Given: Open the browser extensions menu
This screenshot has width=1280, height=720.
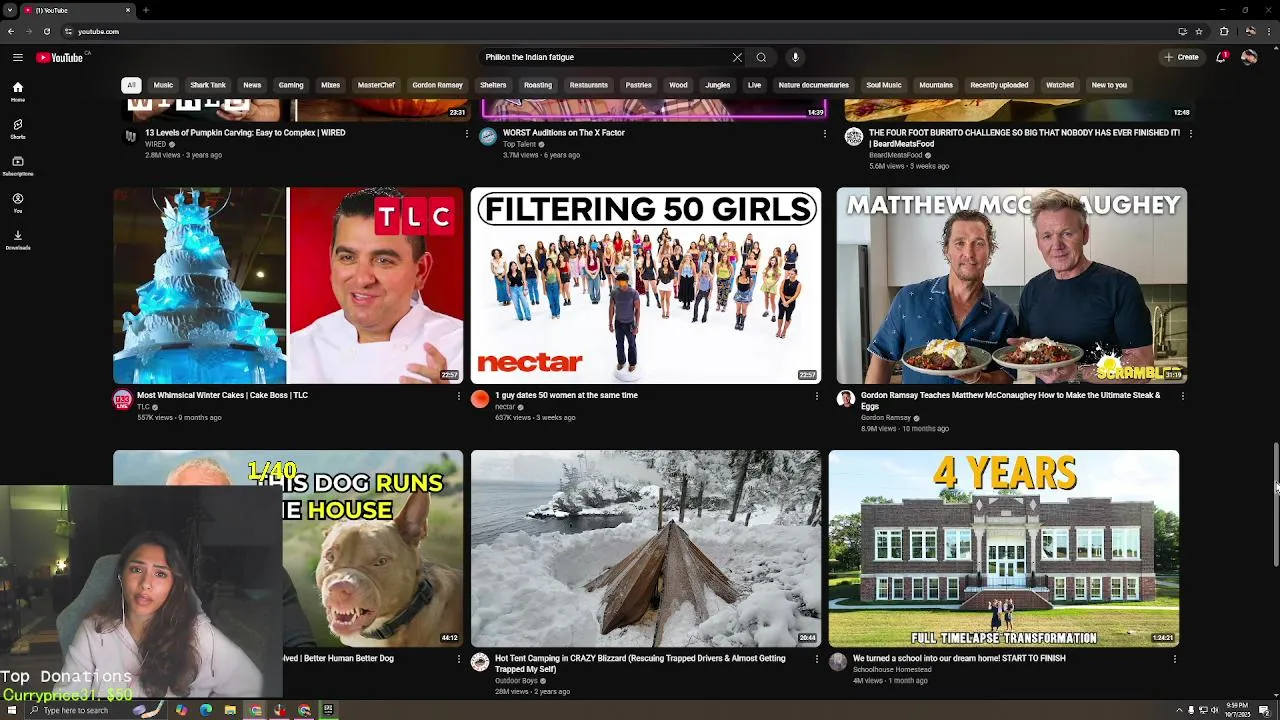Looking at the screenshot, I should tap(1224, 31).
